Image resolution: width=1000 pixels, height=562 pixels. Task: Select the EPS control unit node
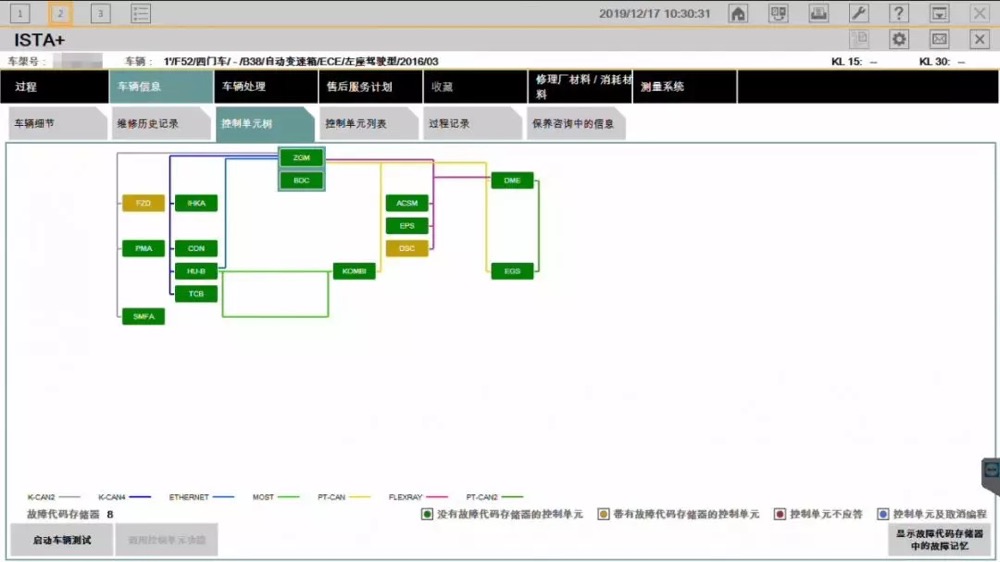[407, 226]
